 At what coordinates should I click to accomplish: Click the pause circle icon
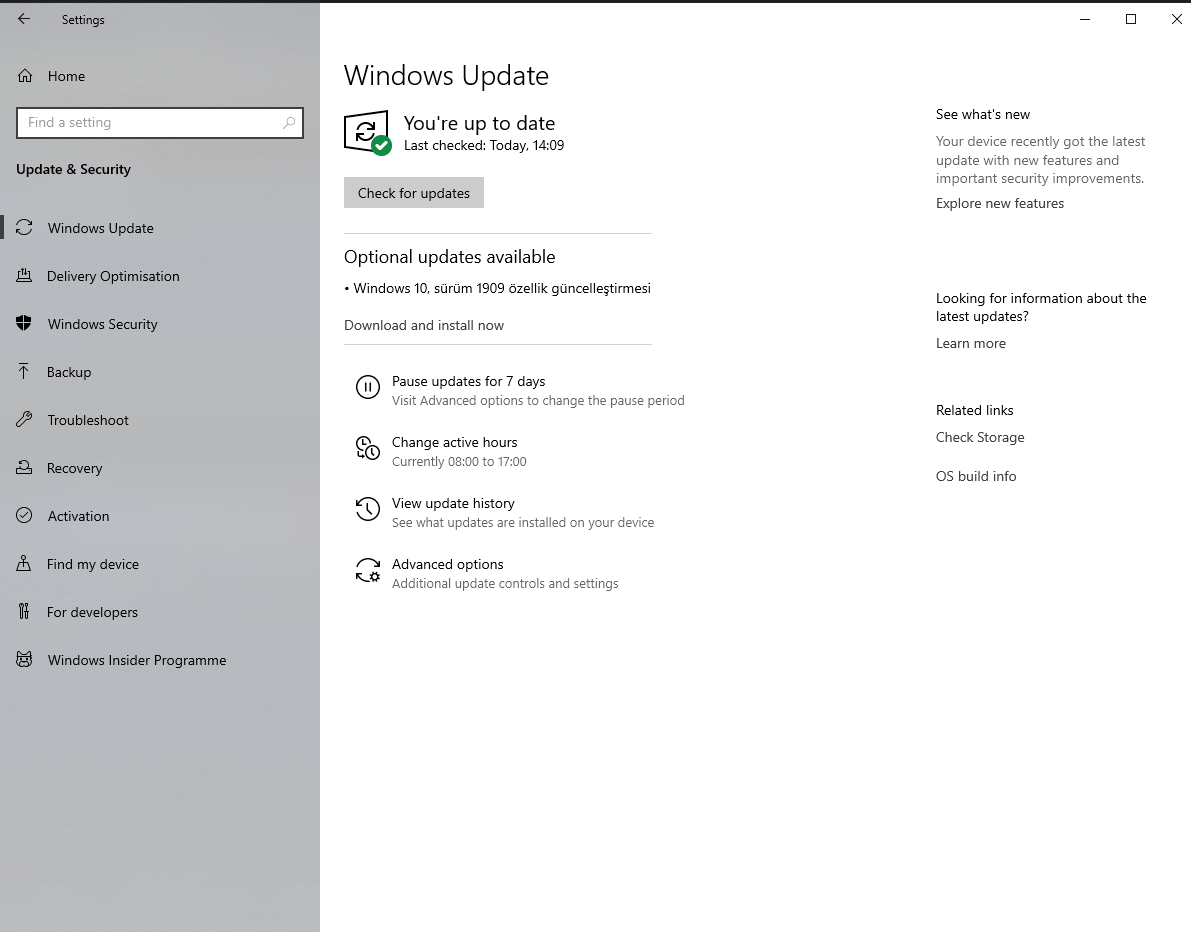click(x=368, y=387)
